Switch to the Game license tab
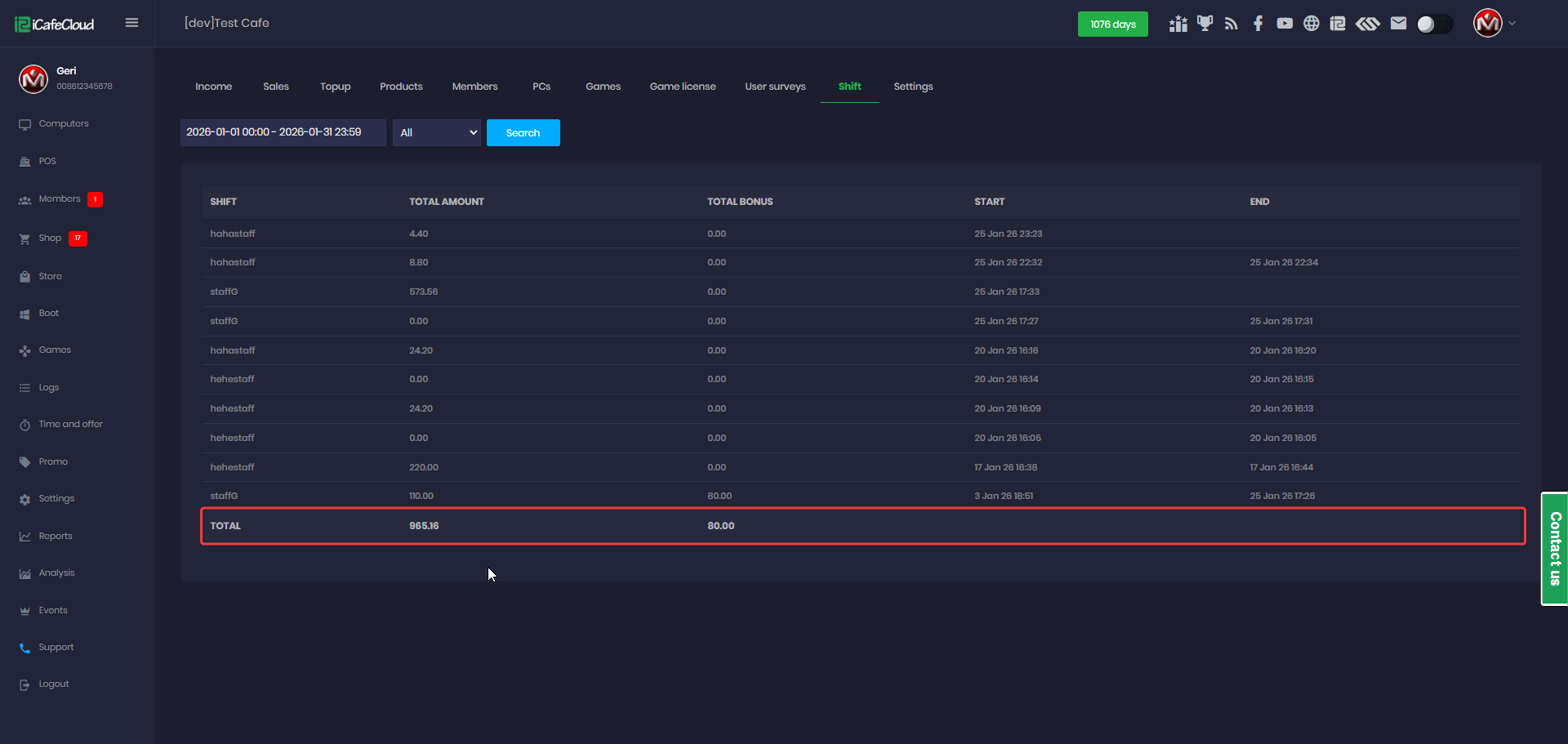1568x744 pixels. 682,87
